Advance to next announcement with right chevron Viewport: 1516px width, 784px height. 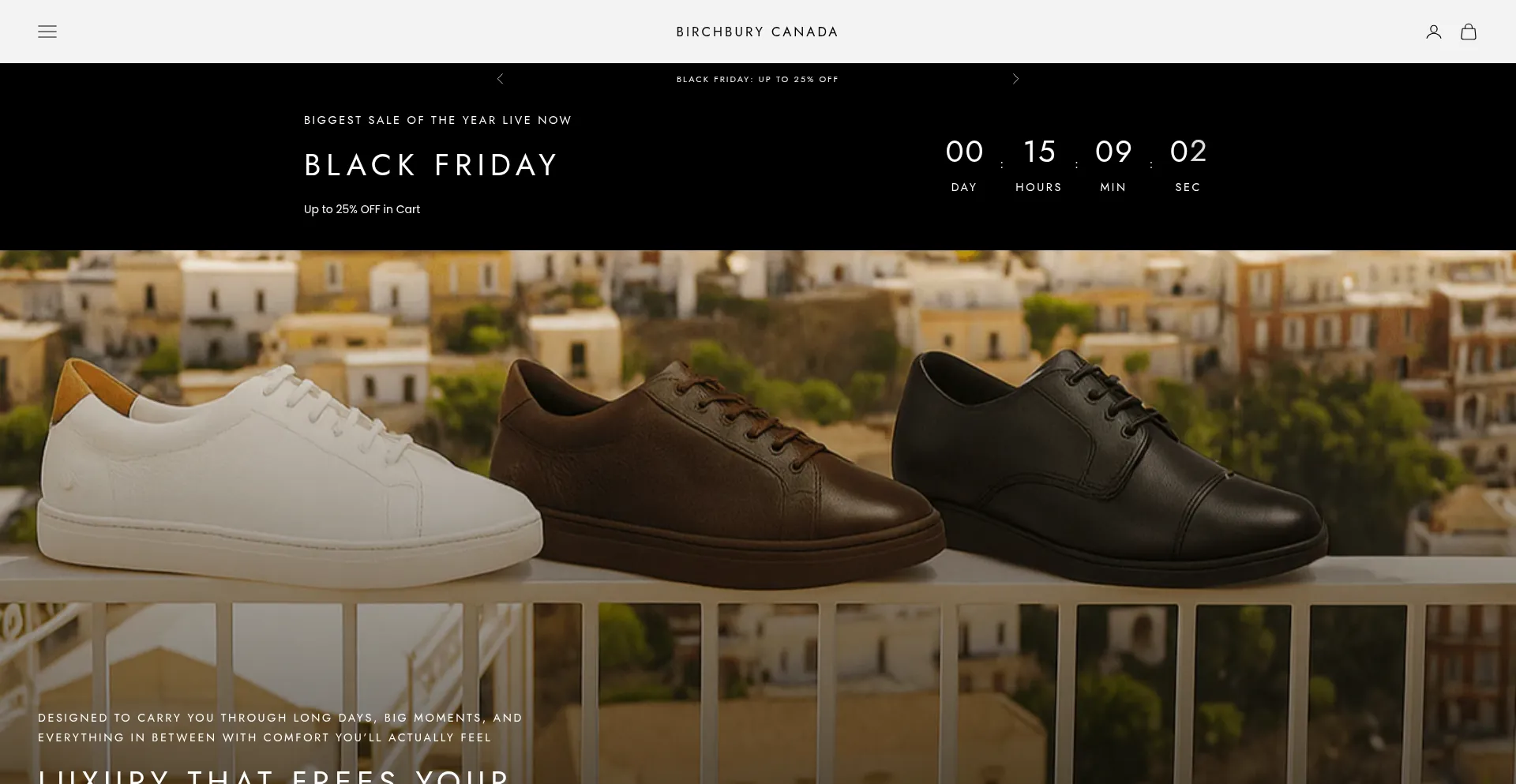coord(1015,79)
